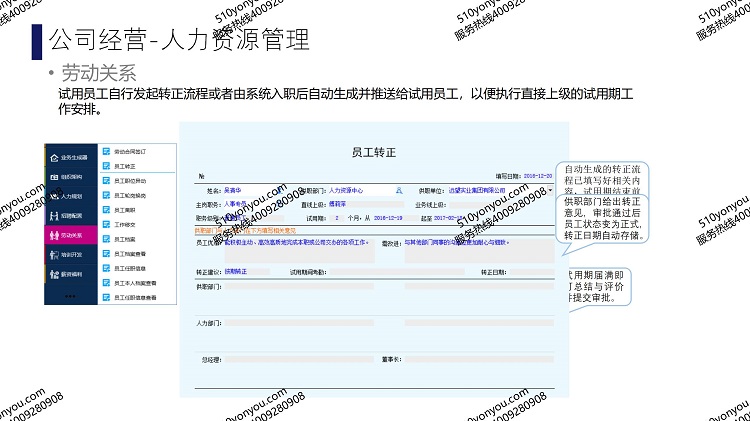Select 员工转正 in the submenu
Screen dimensions: 750x421
pyautogui.click(x=125, y=165)
